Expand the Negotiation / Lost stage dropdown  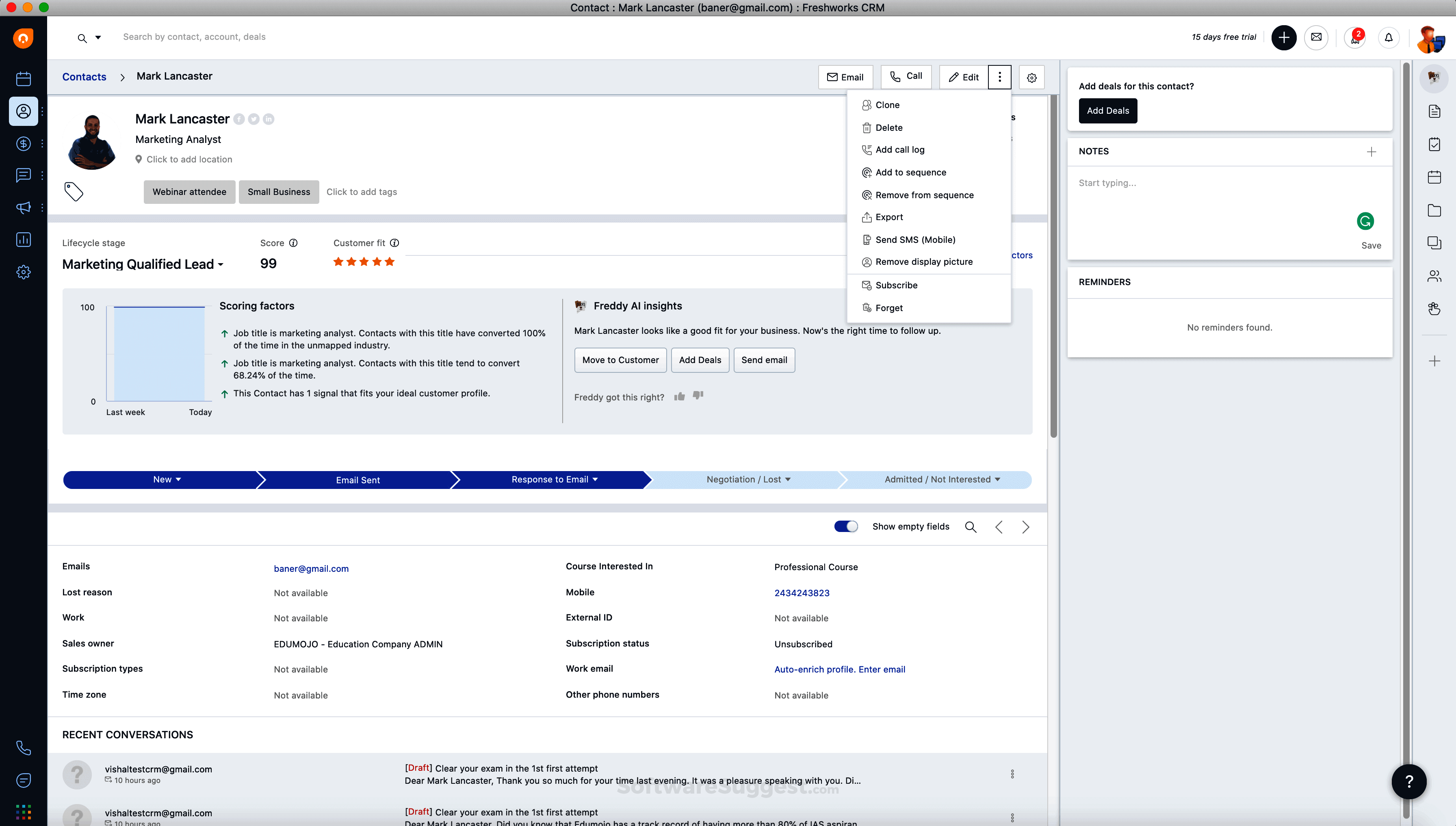click(x=788, y=479)
